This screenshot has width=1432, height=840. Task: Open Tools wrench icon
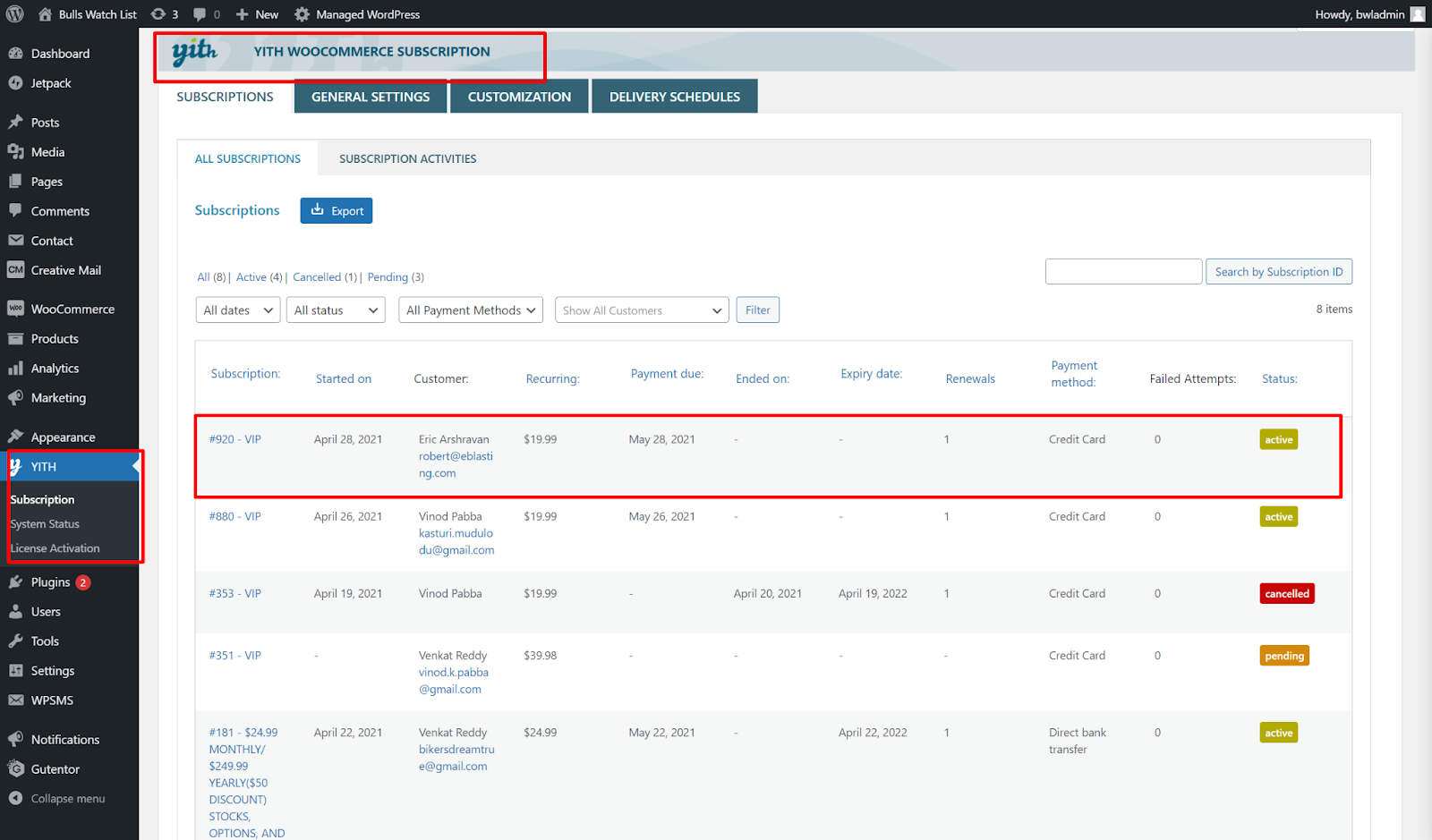click(15, 641)
